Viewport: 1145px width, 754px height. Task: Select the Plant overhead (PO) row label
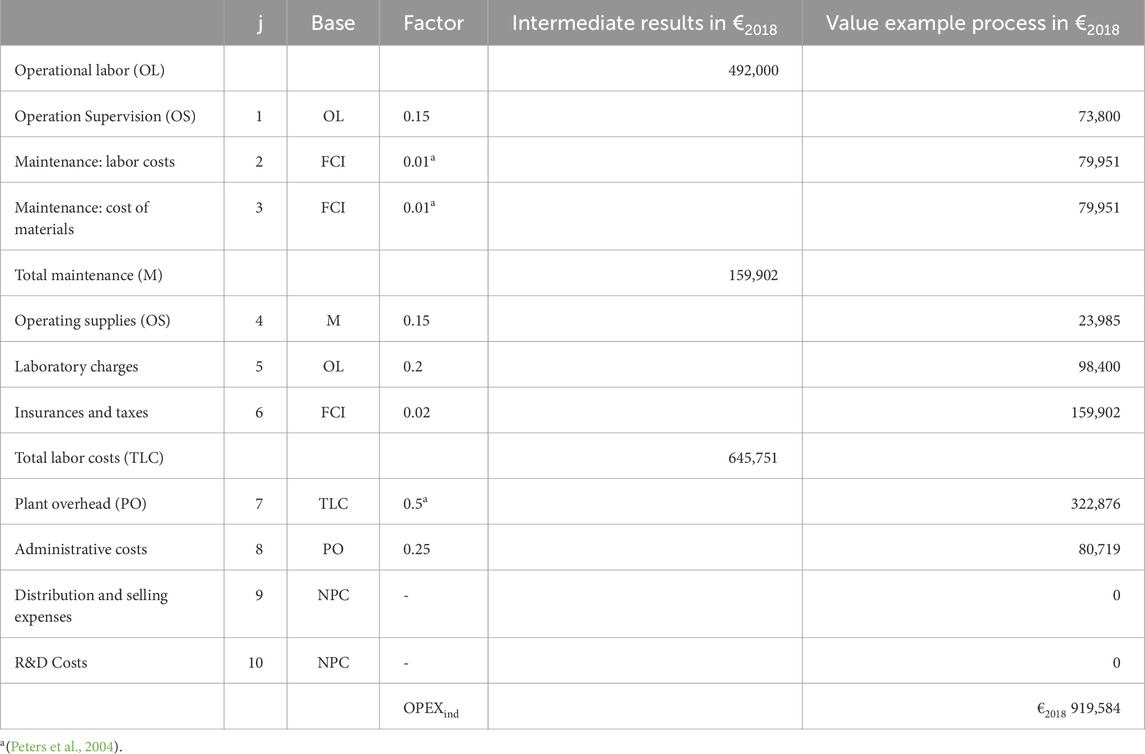80,503
